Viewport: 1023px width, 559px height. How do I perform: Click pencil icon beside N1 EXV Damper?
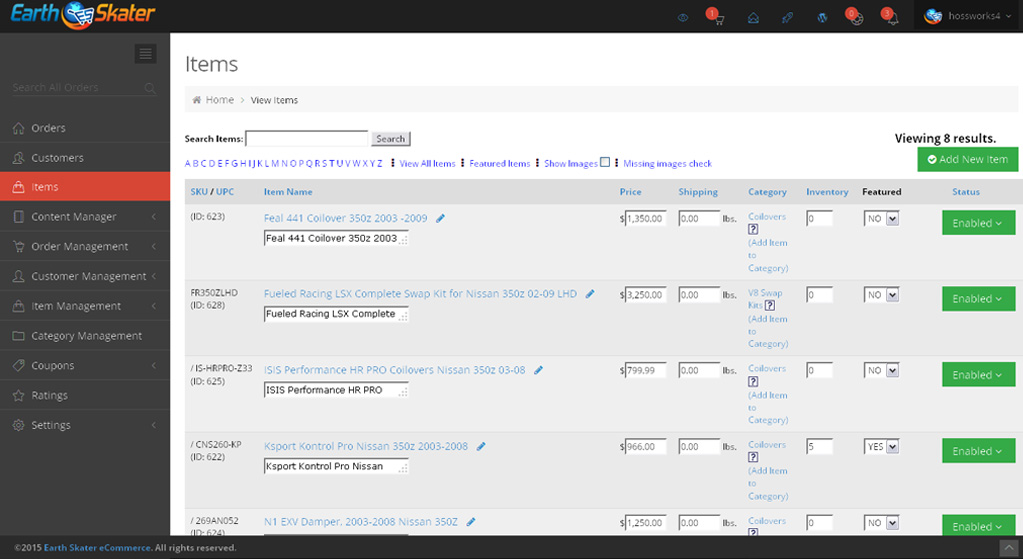pos(470,522)
